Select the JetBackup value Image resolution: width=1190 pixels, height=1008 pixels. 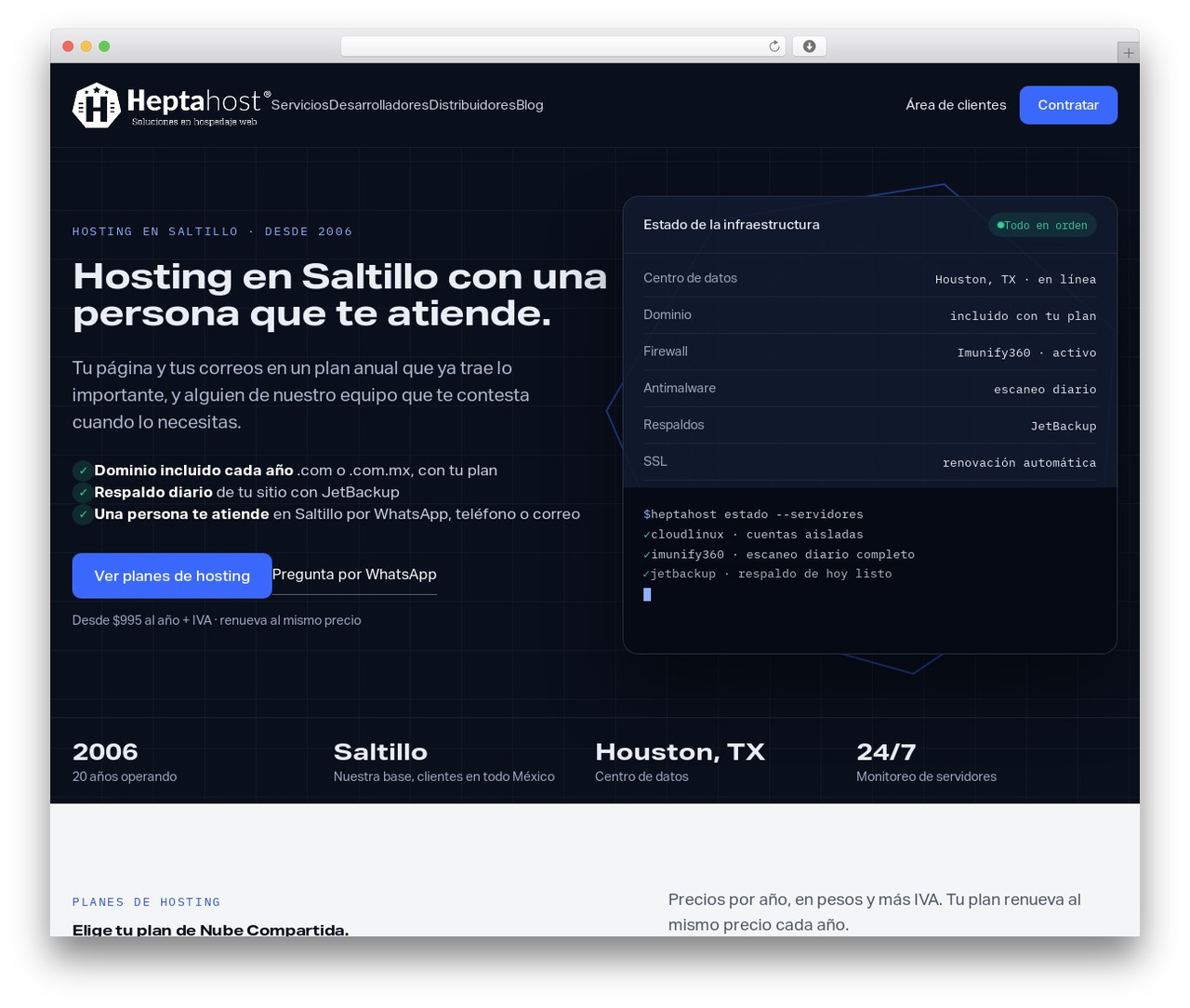pyautogui.click(x=1064, y=426)
